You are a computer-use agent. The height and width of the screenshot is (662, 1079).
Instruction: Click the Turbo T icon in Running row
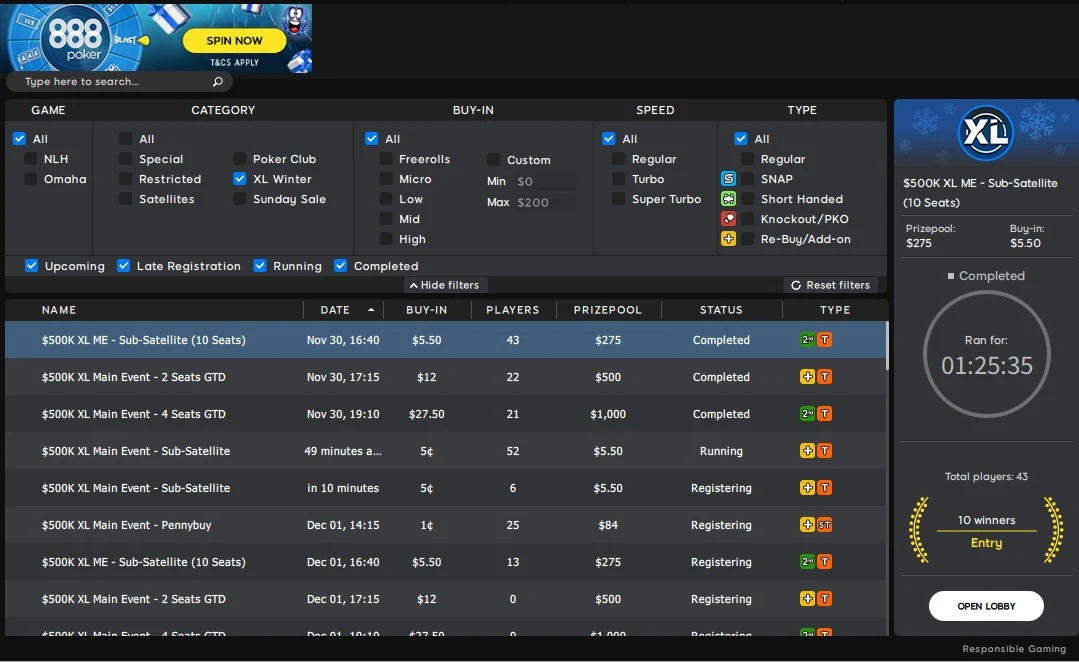point(825,451)
